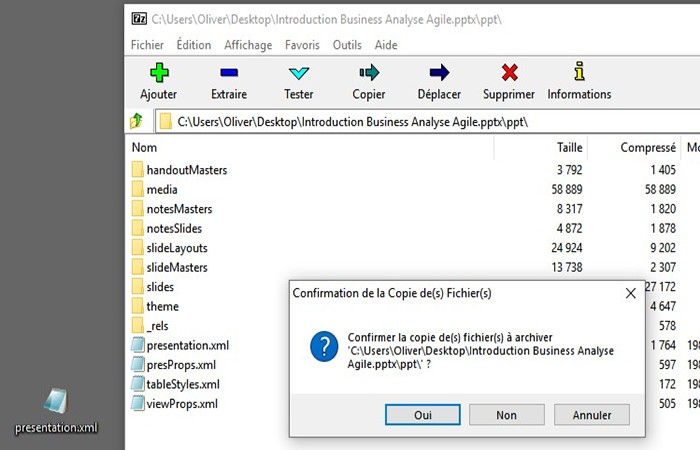Open the Fichier menu
700x450 pixels.
click(x=147, y=45)
